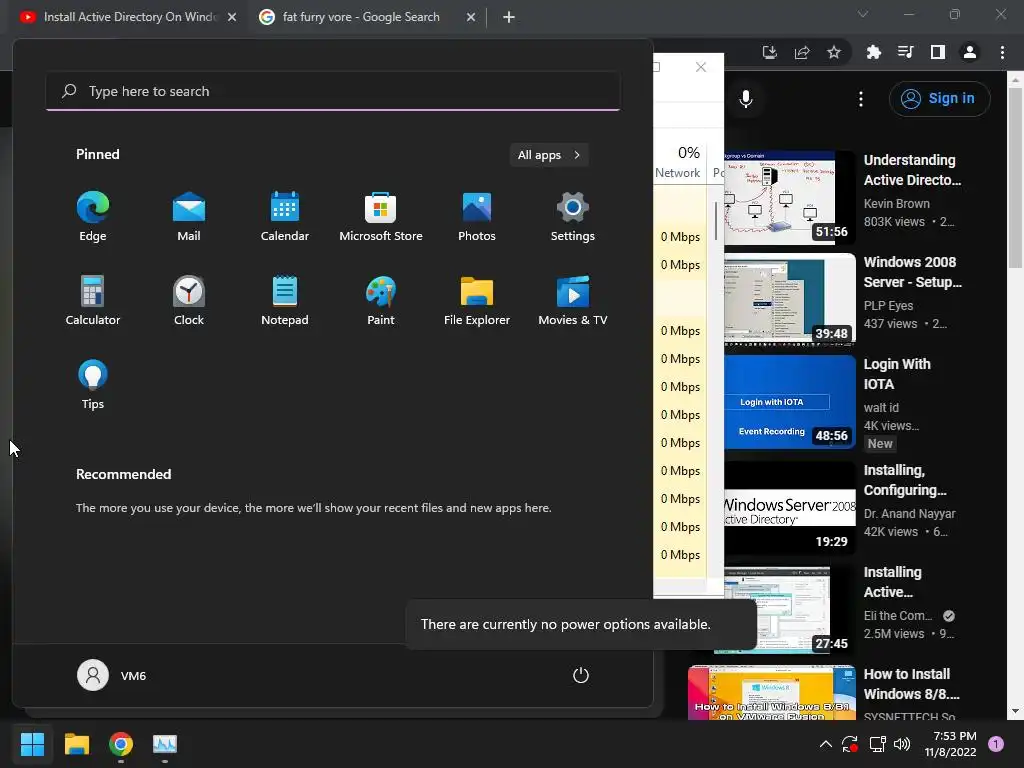Open the Paint app
The width and height of the screenshot is (1024, 768).
point(381,300)
